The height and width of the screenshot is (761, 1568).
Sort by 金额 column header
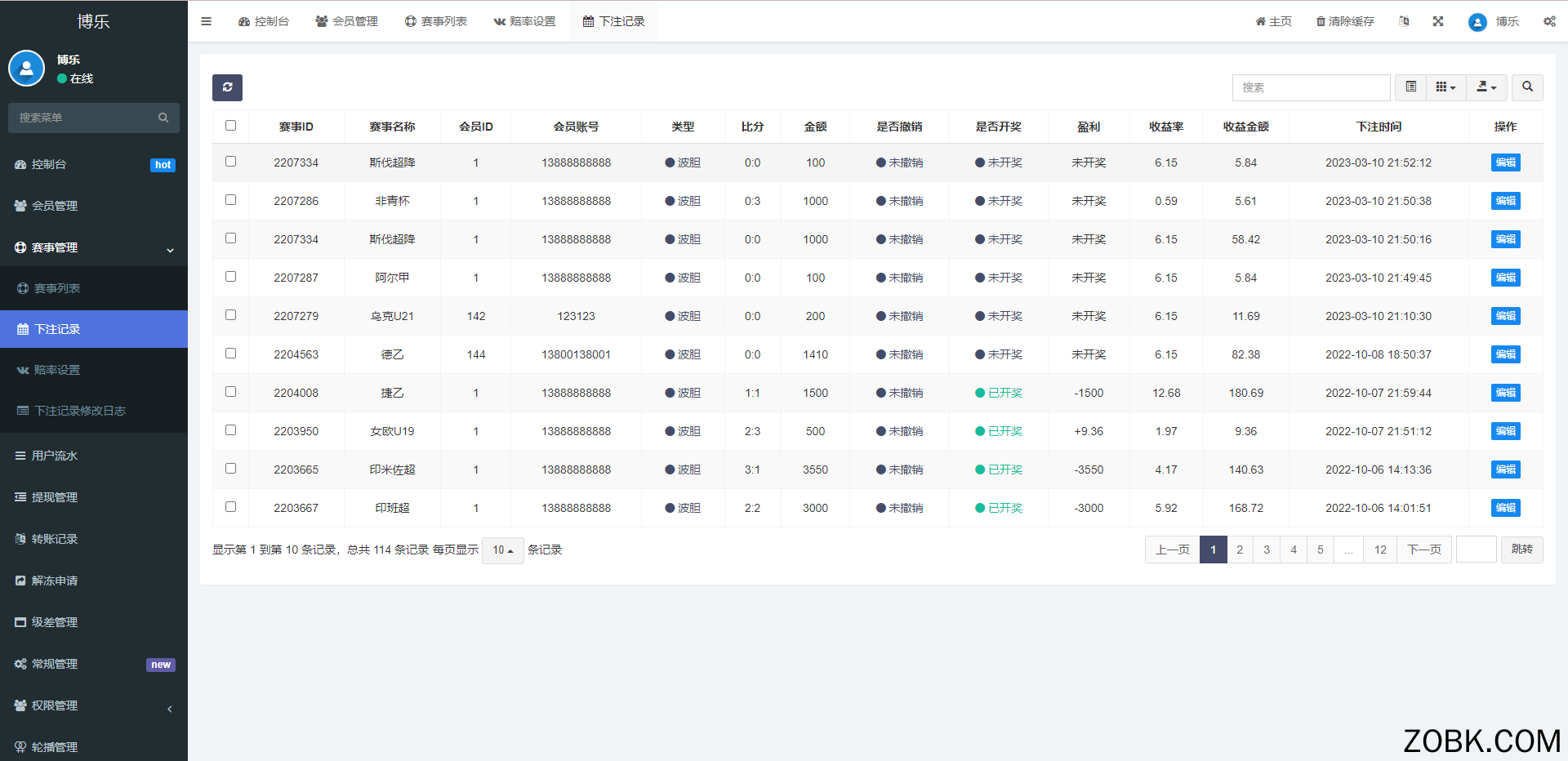[815, 127]
